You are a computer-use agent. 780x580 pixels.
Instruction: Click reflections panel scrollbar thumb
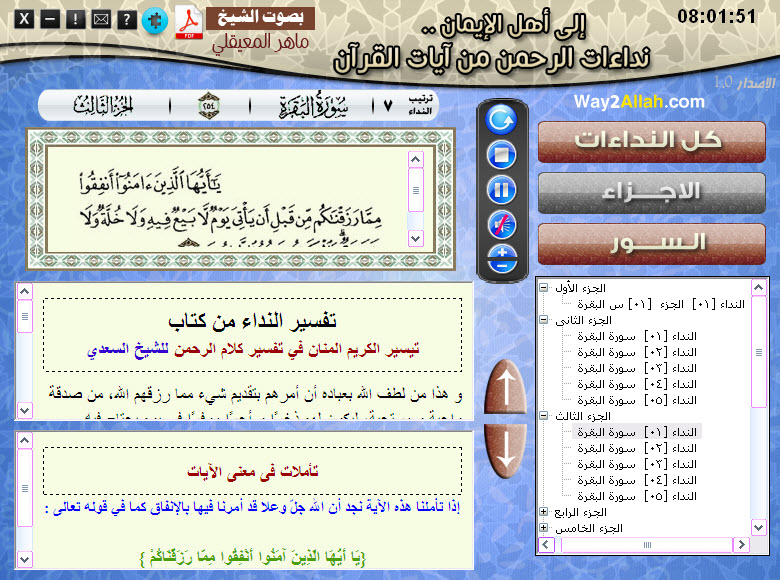coord(25,488)
